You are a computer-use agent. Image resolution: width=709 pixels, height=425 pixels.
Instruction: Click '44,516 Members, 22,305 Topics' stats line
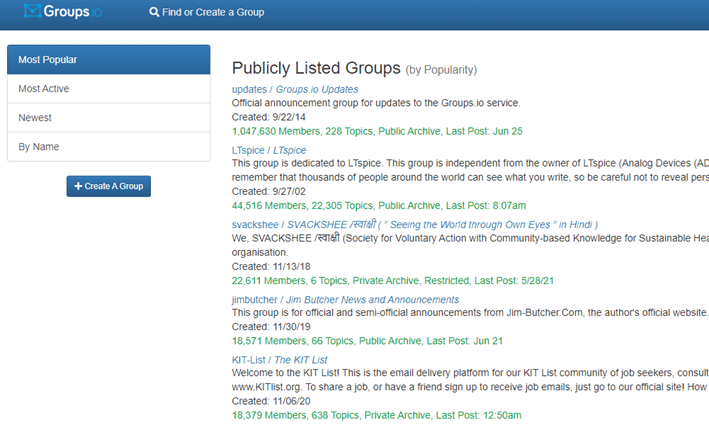[379, 206]
